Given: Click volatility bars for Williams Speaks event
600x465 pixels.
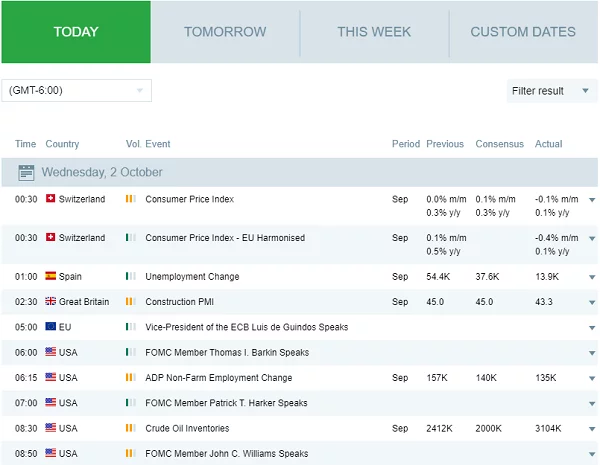Looking at the screenshot, I should 130,453.
